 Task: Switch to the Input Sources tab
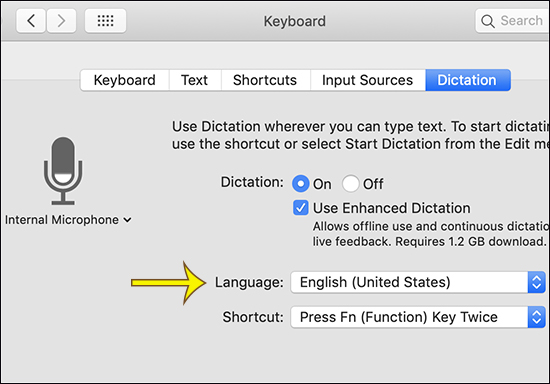tap(368, 80)
